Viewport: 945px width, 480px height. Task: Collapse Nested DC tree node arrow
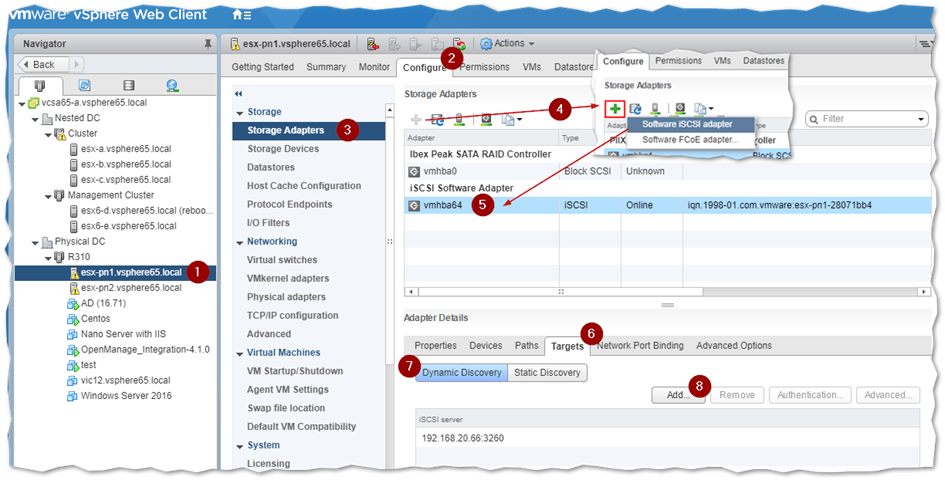pyautogui.click(x=36, y=119)
